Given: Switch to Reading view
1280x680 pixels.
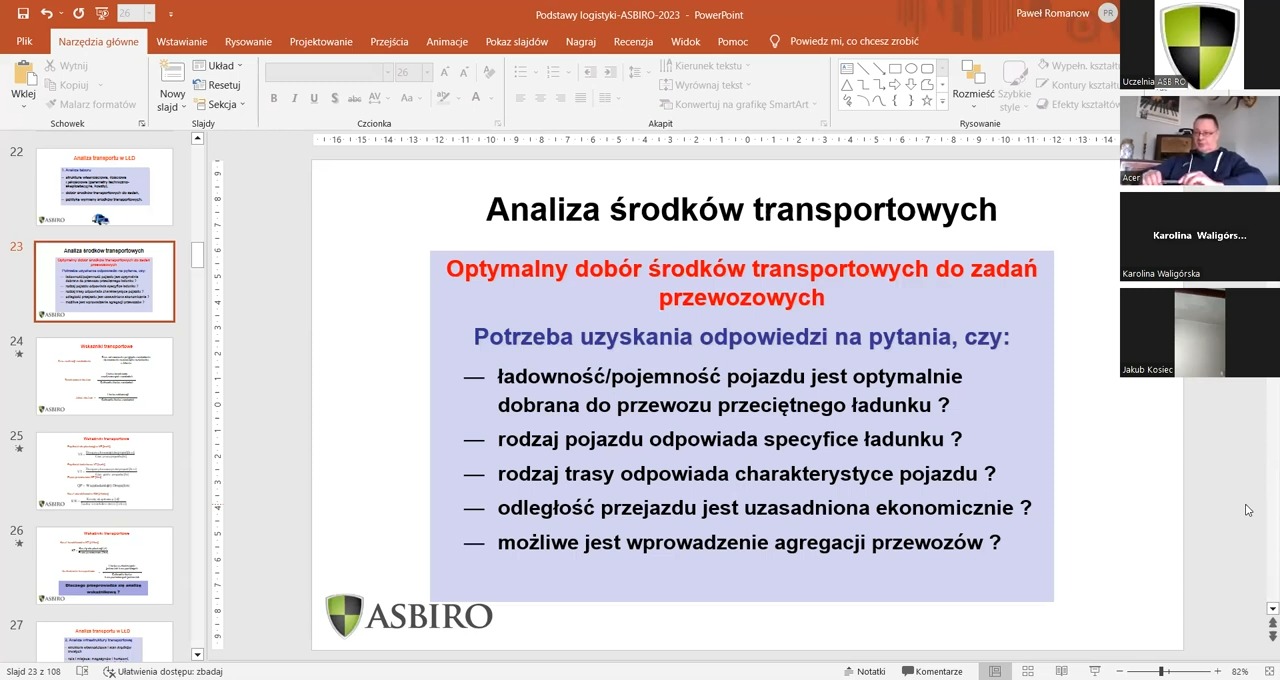Looking at the screenshot, I should (x=1061, y=671).
